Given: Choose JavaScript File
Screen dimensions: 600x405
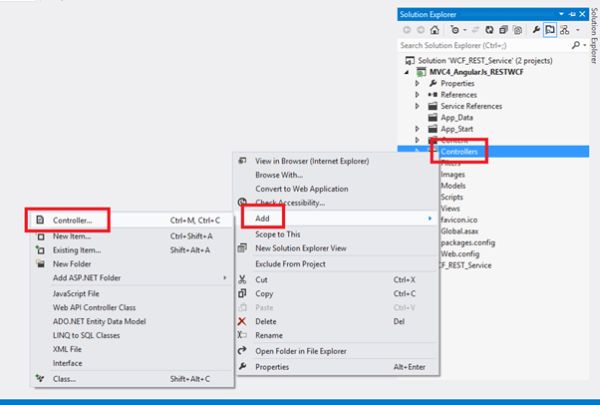Looking at the screenshot, I should coord(76,294).
